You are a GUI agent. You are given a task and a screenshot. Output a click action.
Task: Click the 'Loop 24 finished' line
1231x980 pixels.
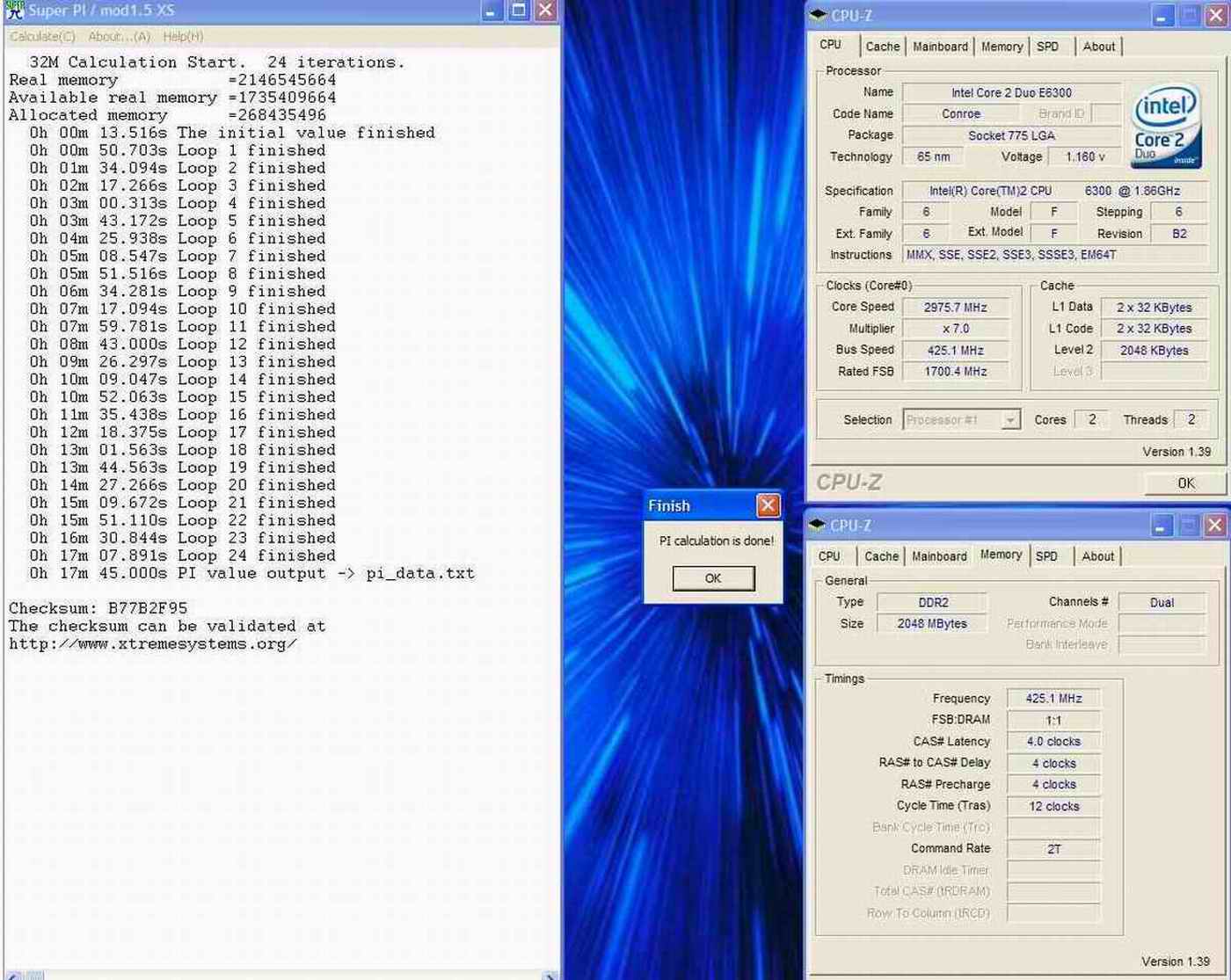[182, 555]
